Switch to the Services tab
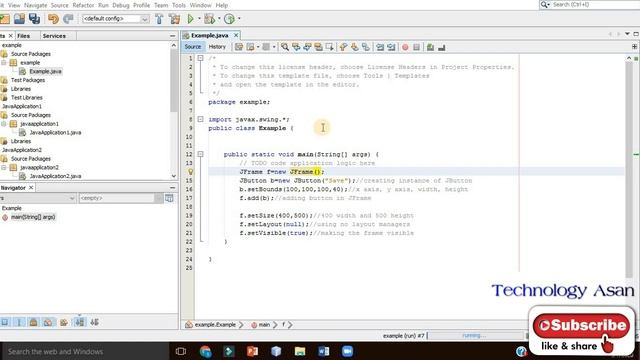640x360 pixels. [x=54, y=36]
